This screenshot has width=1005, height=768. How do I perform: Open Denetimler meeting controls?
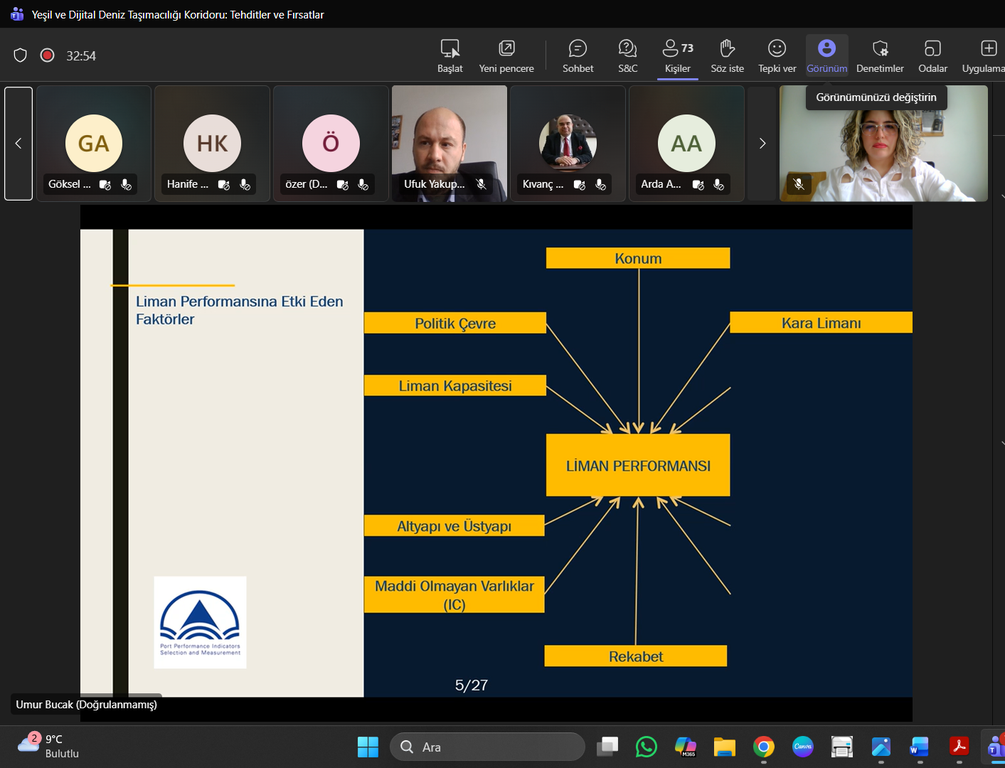tap(880, 55)
